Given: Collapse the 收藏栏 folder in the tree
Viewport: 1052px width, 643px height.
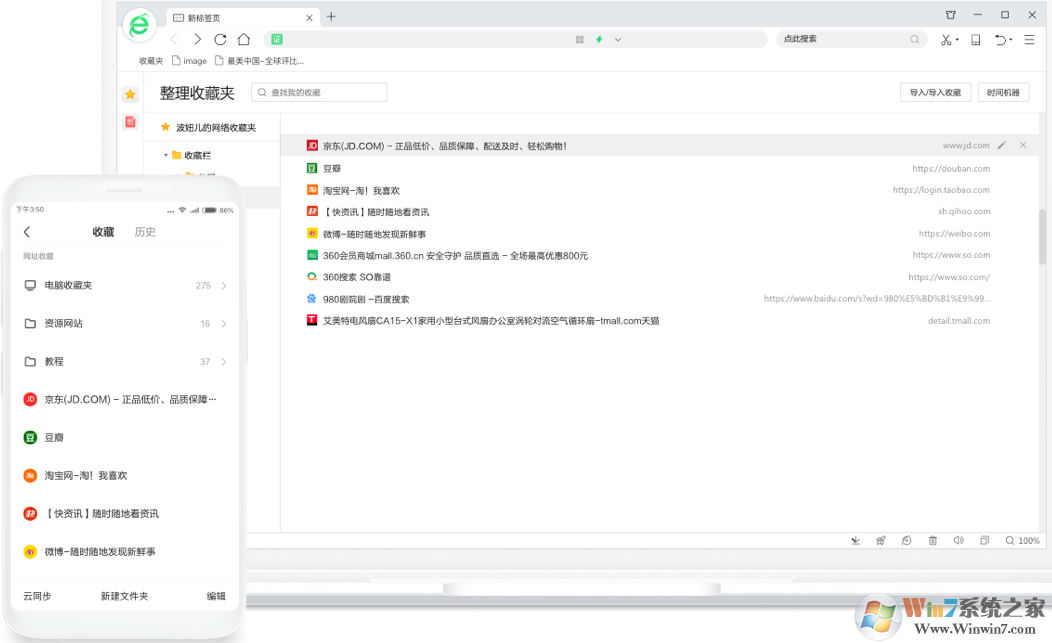Looking at the screenshot, I should (166, 155).
